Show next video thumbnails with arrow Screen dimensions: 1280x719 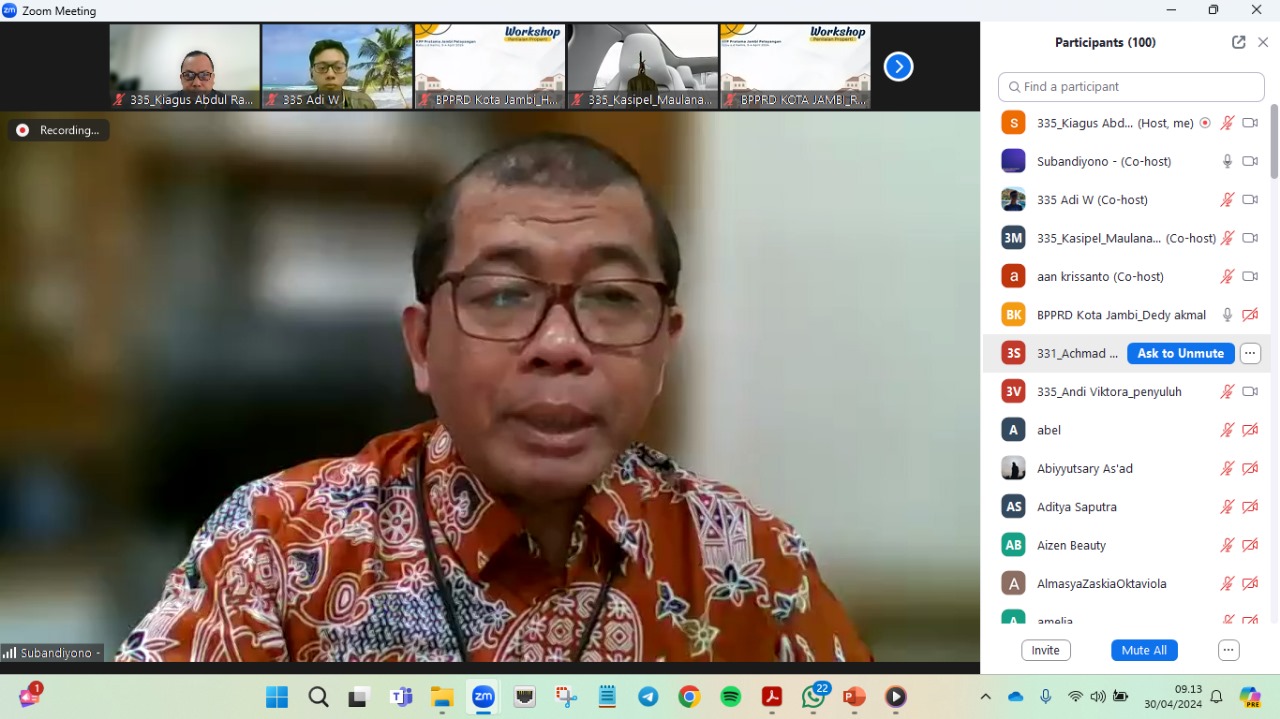(898, 67)
